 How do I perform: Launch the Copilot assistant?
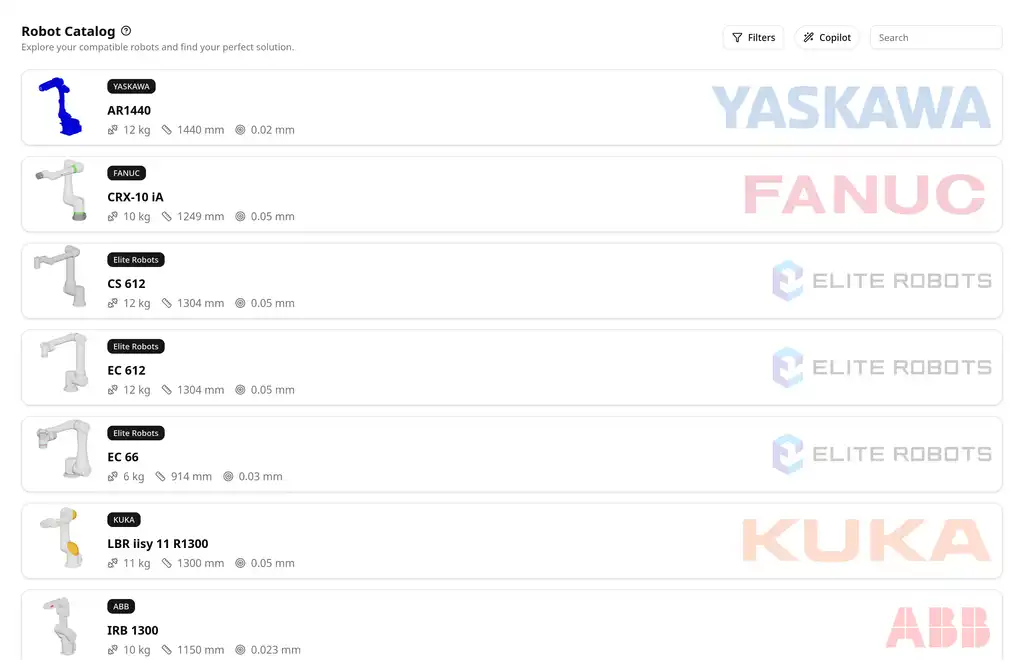(x=826, y=38)
